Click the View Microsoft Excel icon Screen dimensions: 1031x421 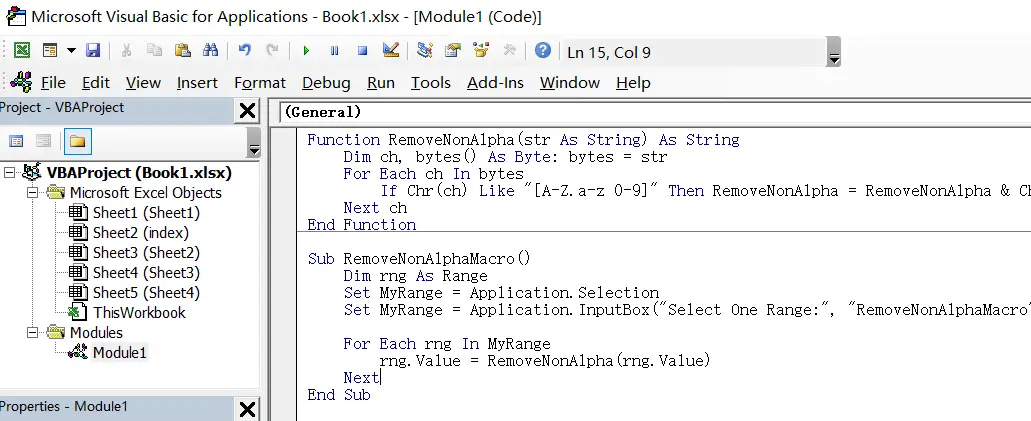click(22, 50)
